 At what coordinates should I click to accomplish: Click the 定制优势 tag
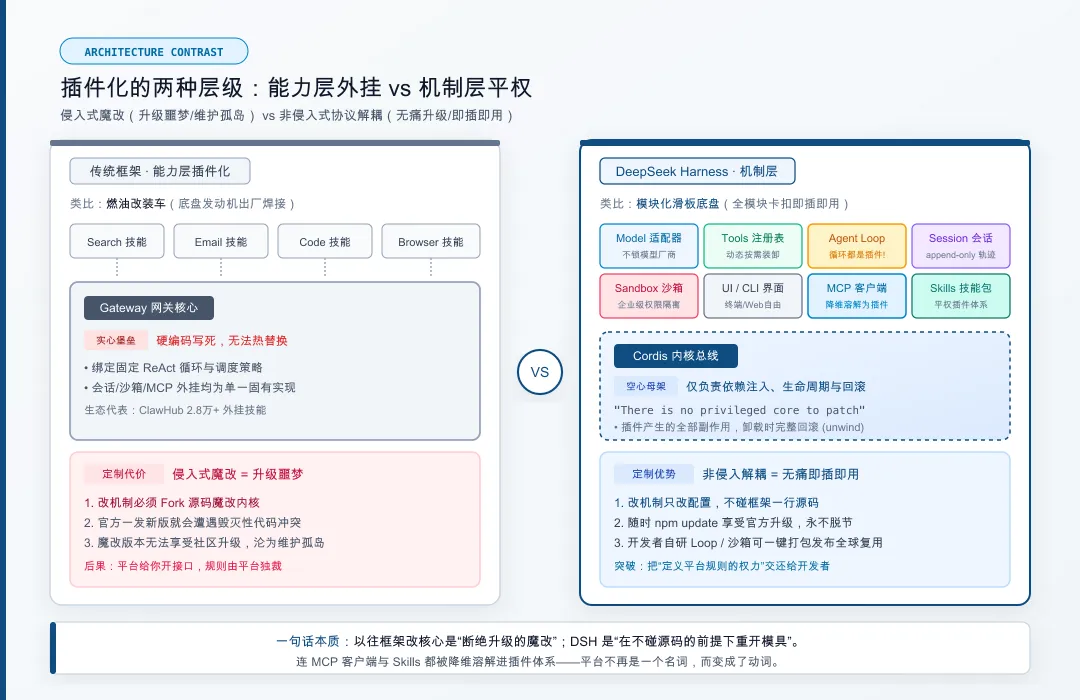point(654,474)
